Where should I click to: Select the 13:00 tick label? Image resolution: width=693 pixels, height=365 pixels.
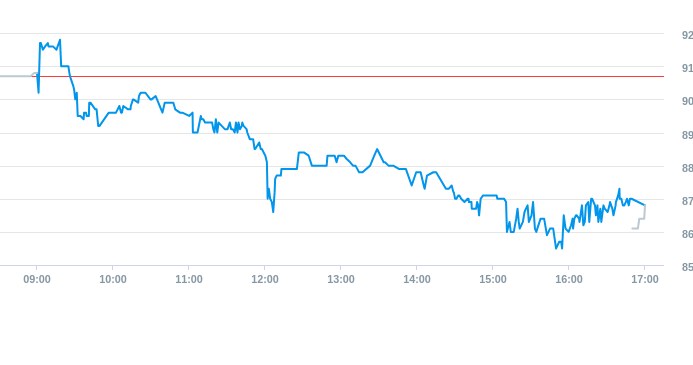pos(341,279)
